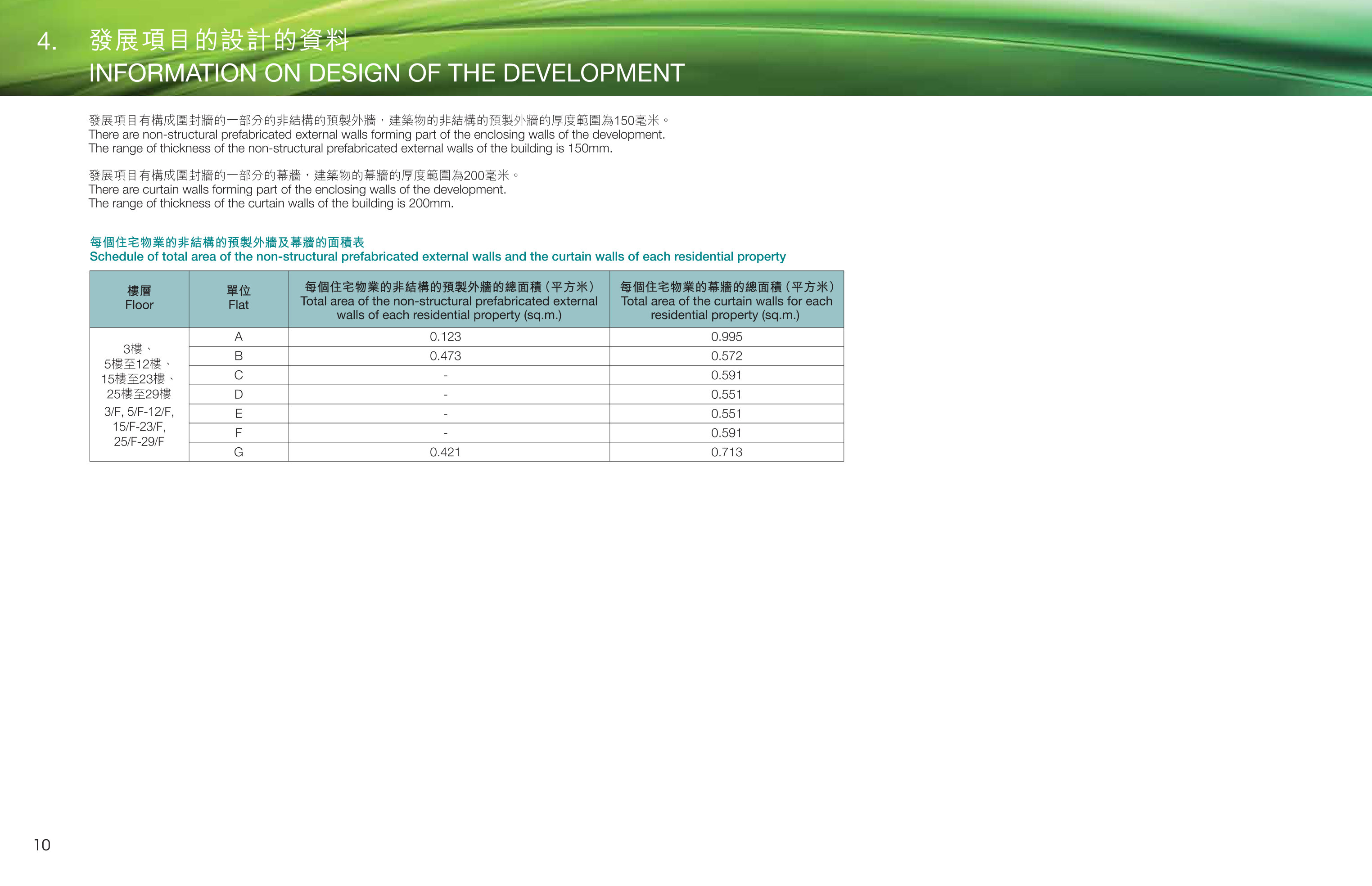
Task: Click value 0.123 in Flat A row
Action: (446, 337)
